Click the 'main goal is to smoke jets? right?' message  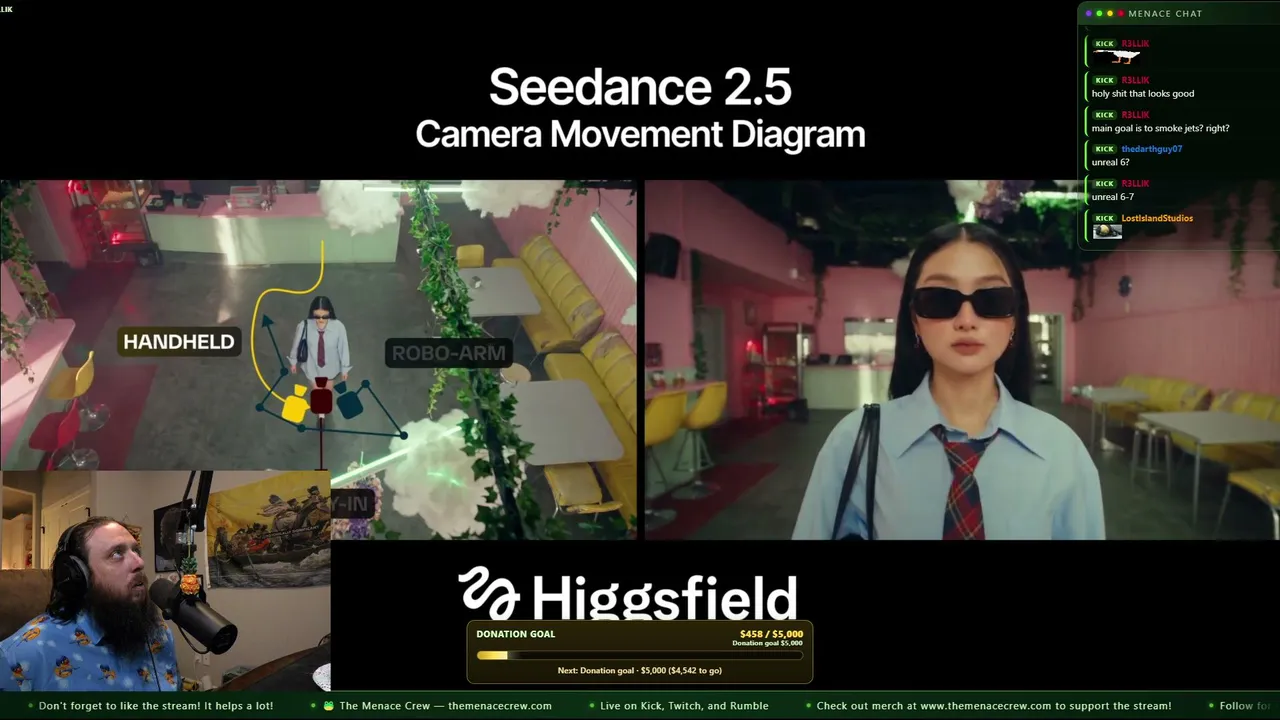1161,128
